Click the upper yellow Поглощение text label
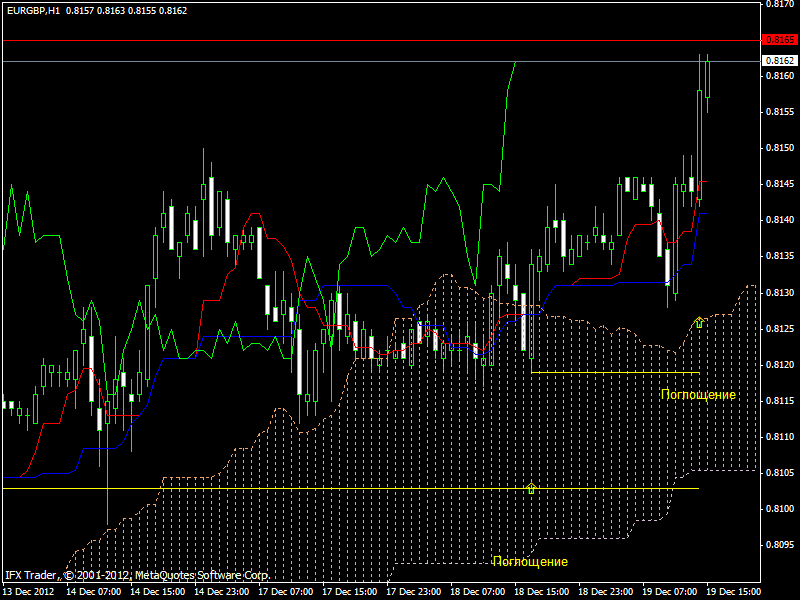This screenshot has width=800, height=600. [698, 395]
